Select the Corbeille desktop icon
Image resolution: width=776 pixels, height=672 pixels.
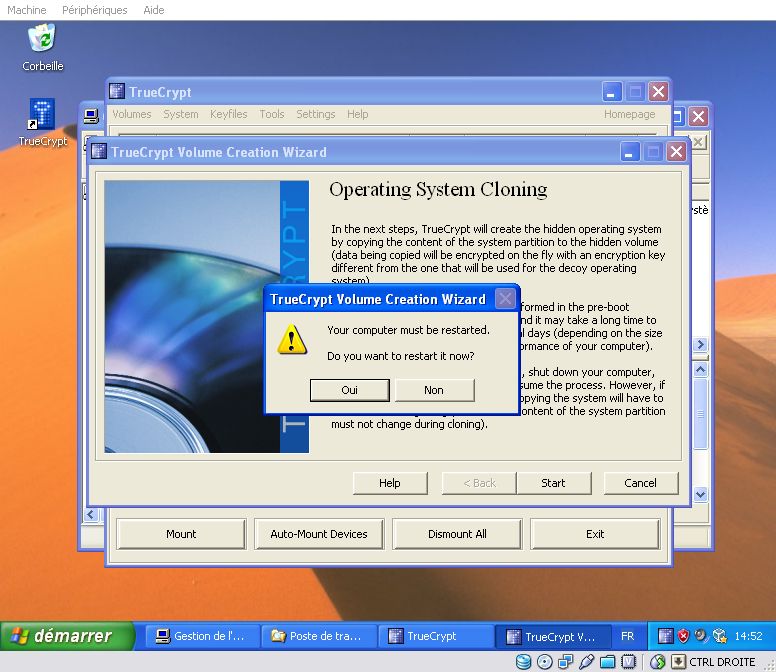[43, 48]
